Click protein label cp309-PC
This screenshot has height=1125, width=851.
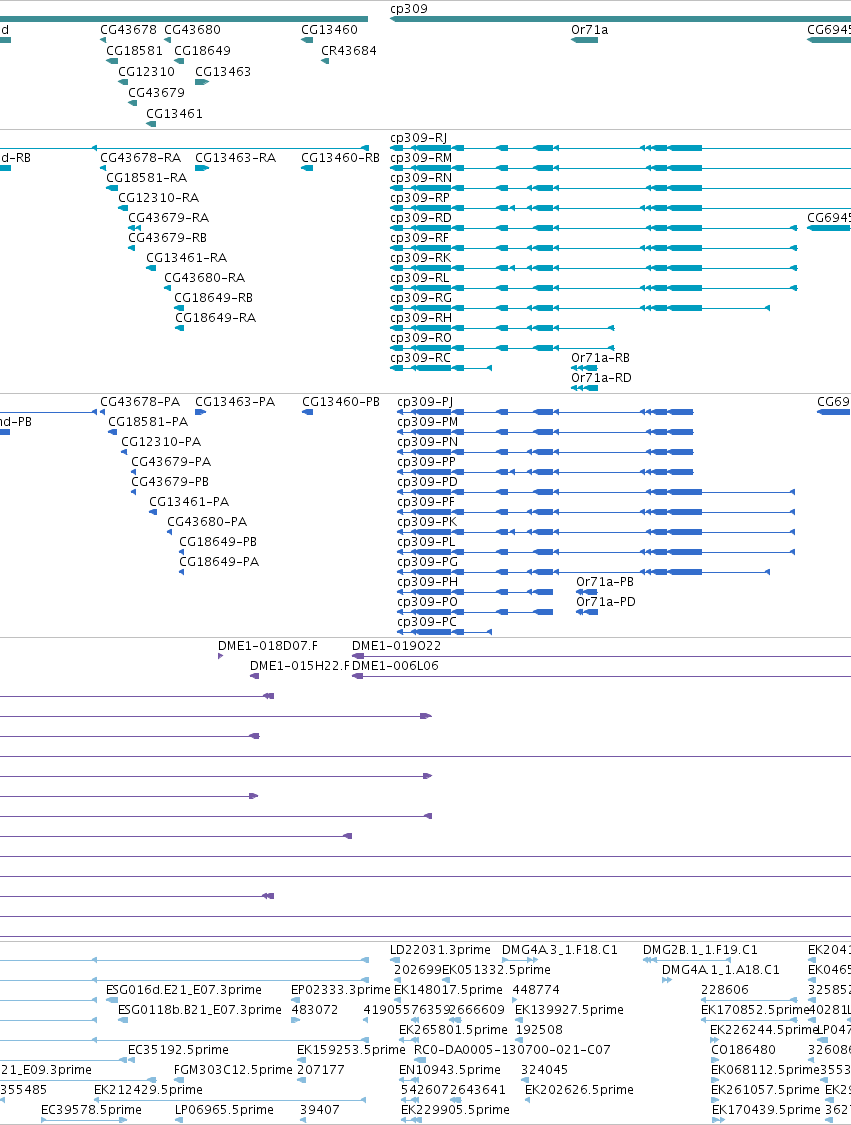pos(427,622)
